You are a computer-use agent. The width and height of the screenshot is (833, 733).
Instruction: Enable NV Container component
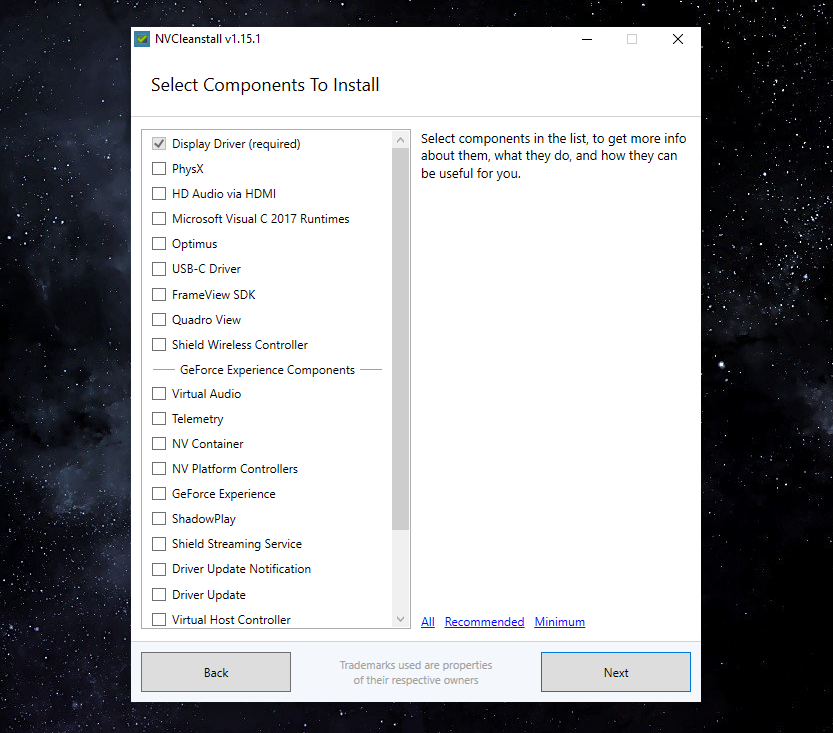(159, 444)
